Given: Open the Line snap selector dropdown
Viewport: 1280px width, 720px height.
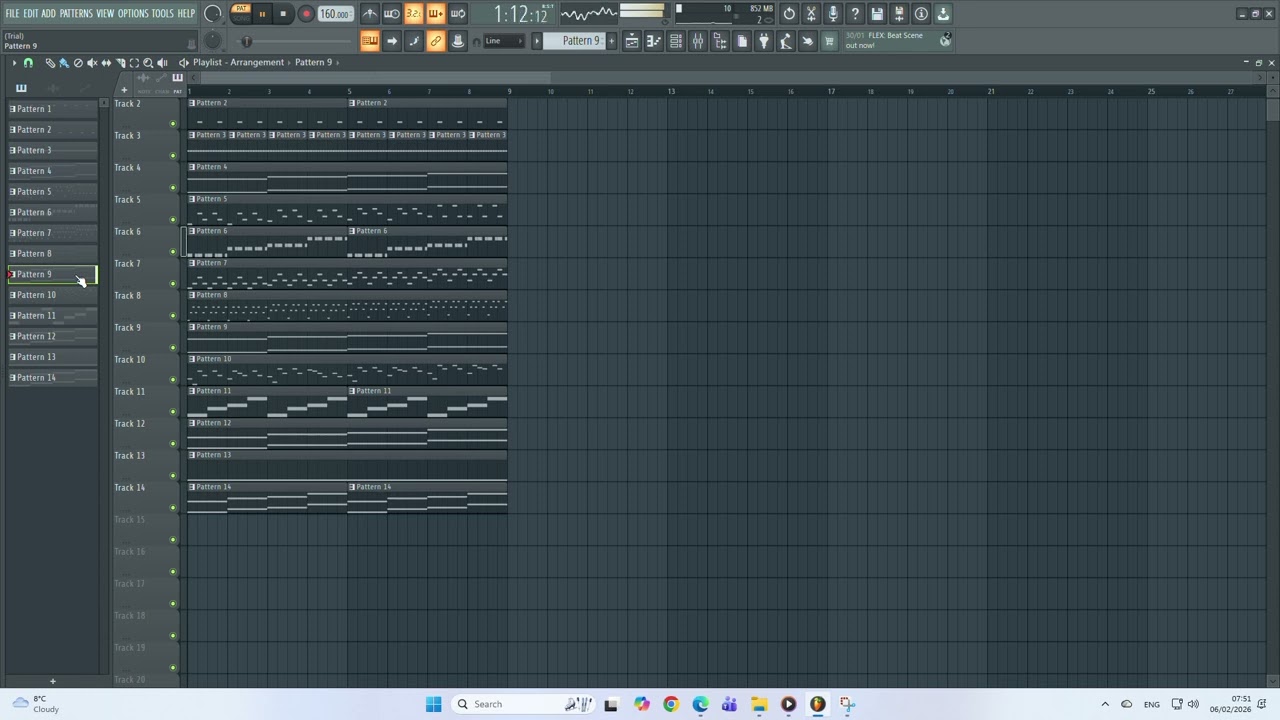Looking at the screenshot, I should pyautogui.click(x=504, y=41).
